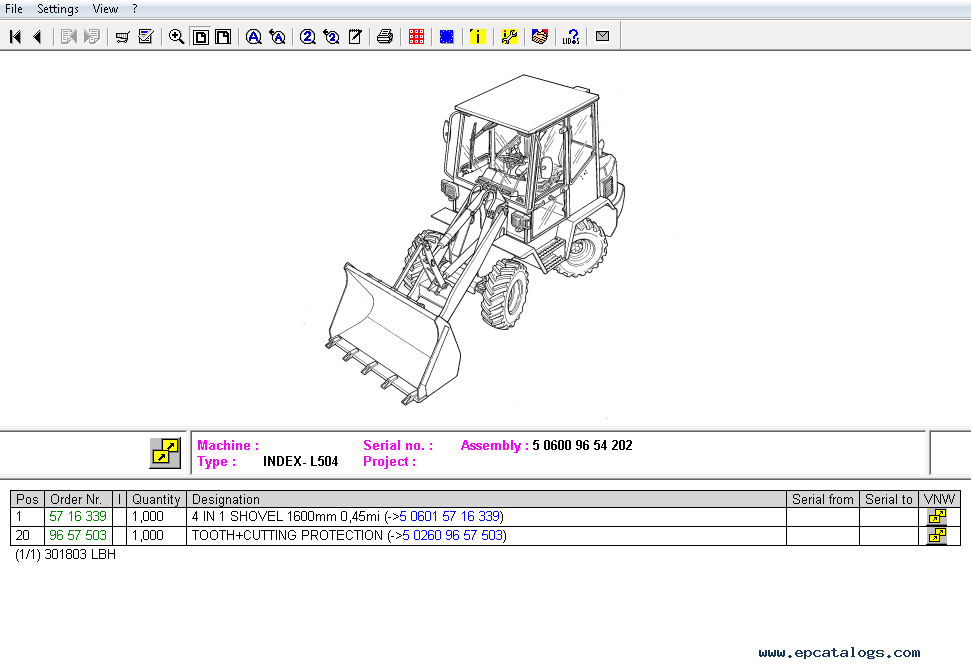Open the shopping cart from the toolbar

[123, 37]
